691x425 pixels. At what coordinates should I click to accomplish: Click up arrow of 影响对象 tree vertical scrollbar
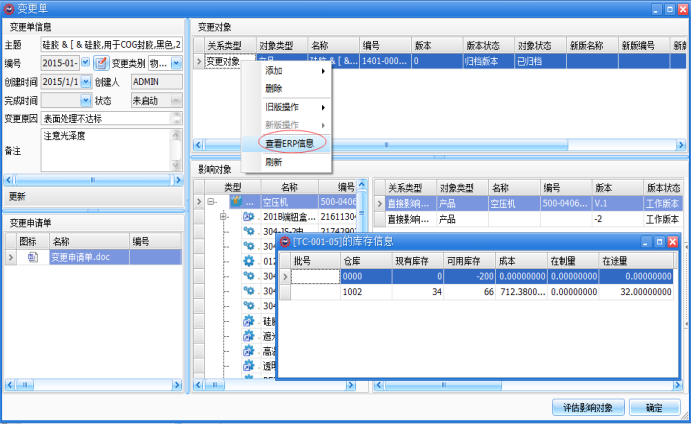pyautogui.click(x=362, y=184)
